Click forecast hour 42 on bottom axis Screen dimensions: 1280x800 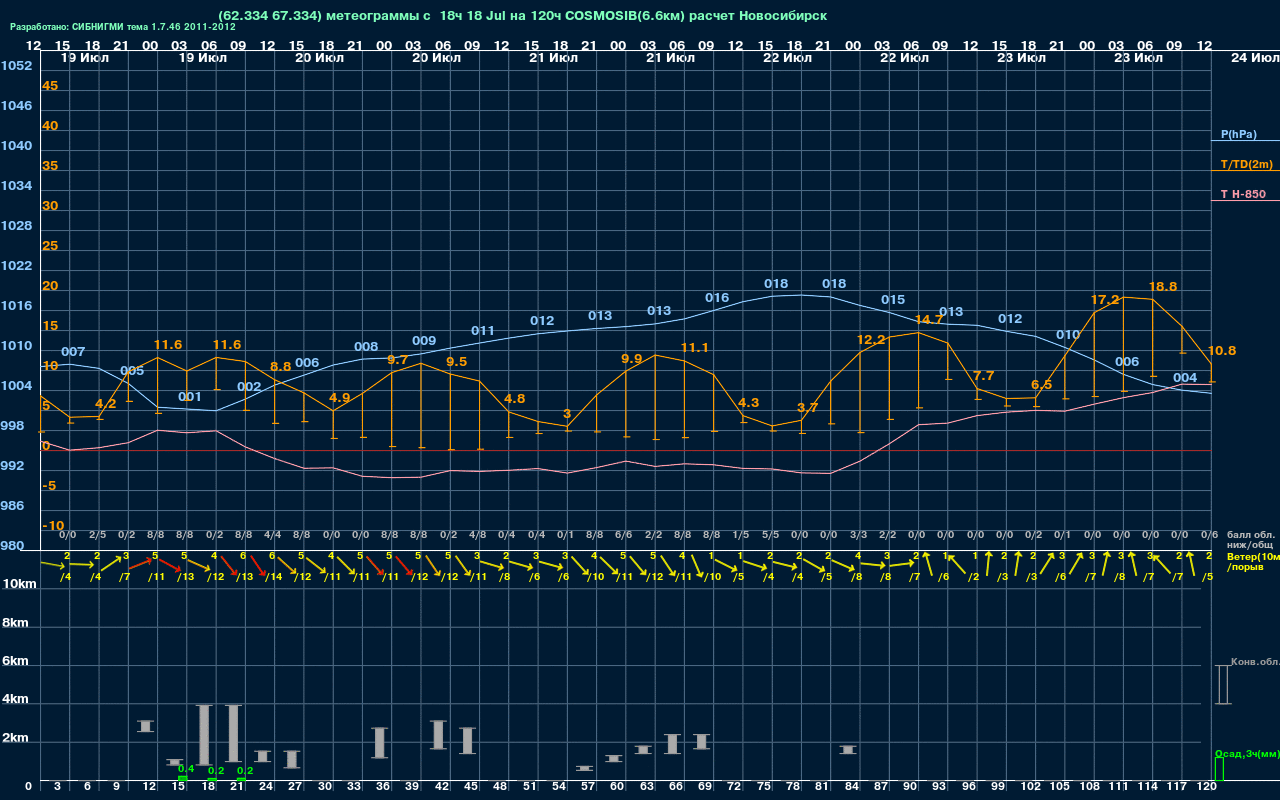coord(442,787)
